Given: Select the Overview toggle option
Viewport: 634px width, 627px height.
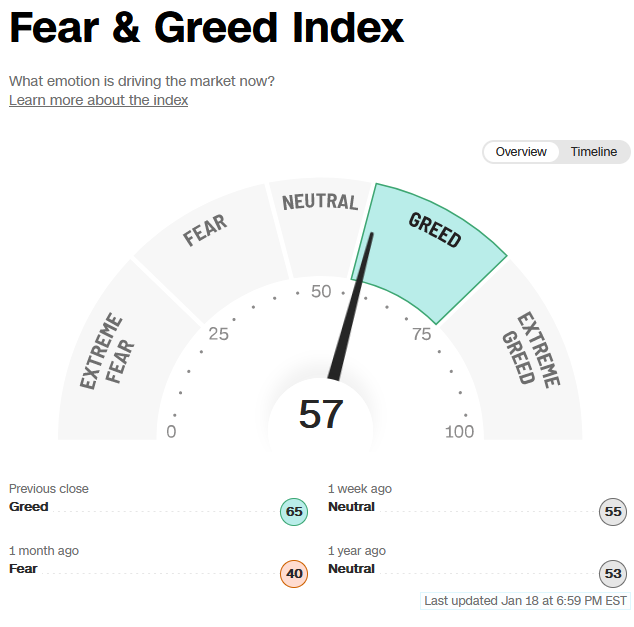Looking at the screenshot, I should (521, 152).
